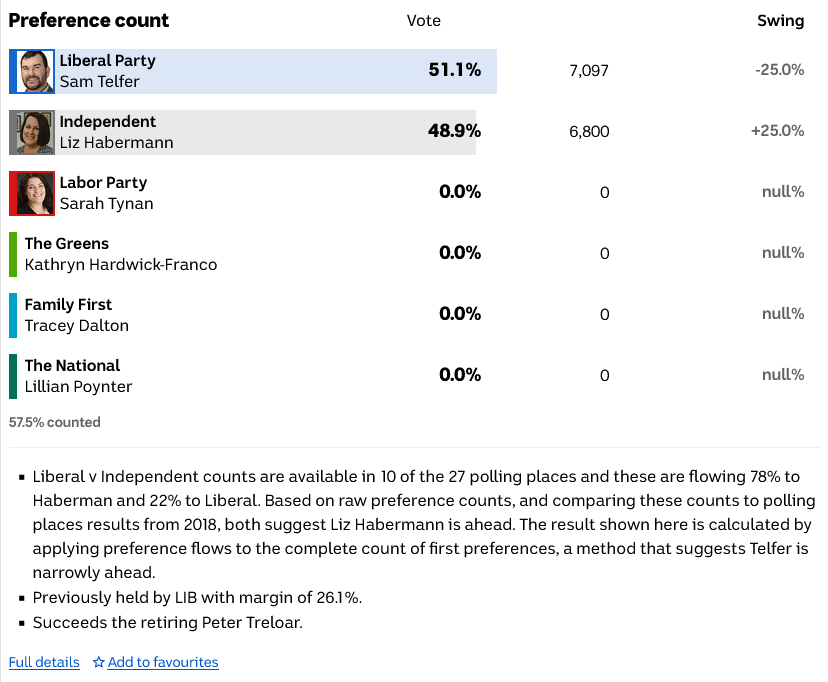This screenshot has width=828, height=682.
Task: Click the Swing column header
Action: pos(780,21)
